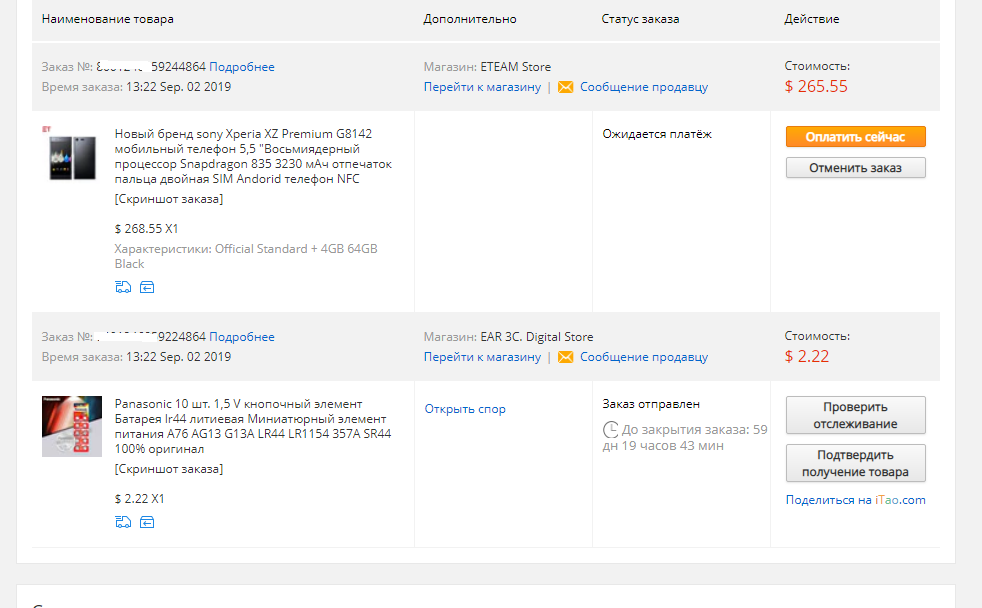The width and height of the screenshot is (982, 608).
Task: Click 'Перейти к магазину' for EAR 3C. Digital Store
Action: click(x=482, y=357)
